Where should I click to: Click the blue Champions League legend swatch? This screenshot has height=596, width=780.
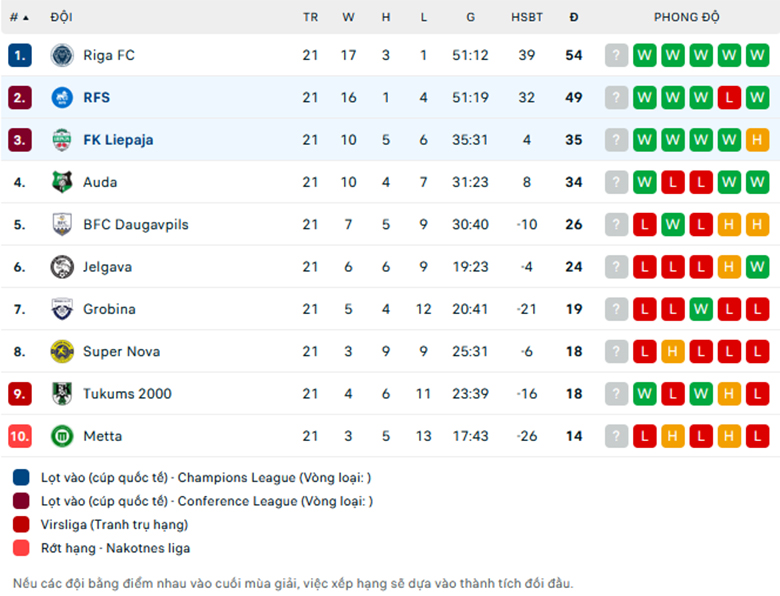coord(21,477)
